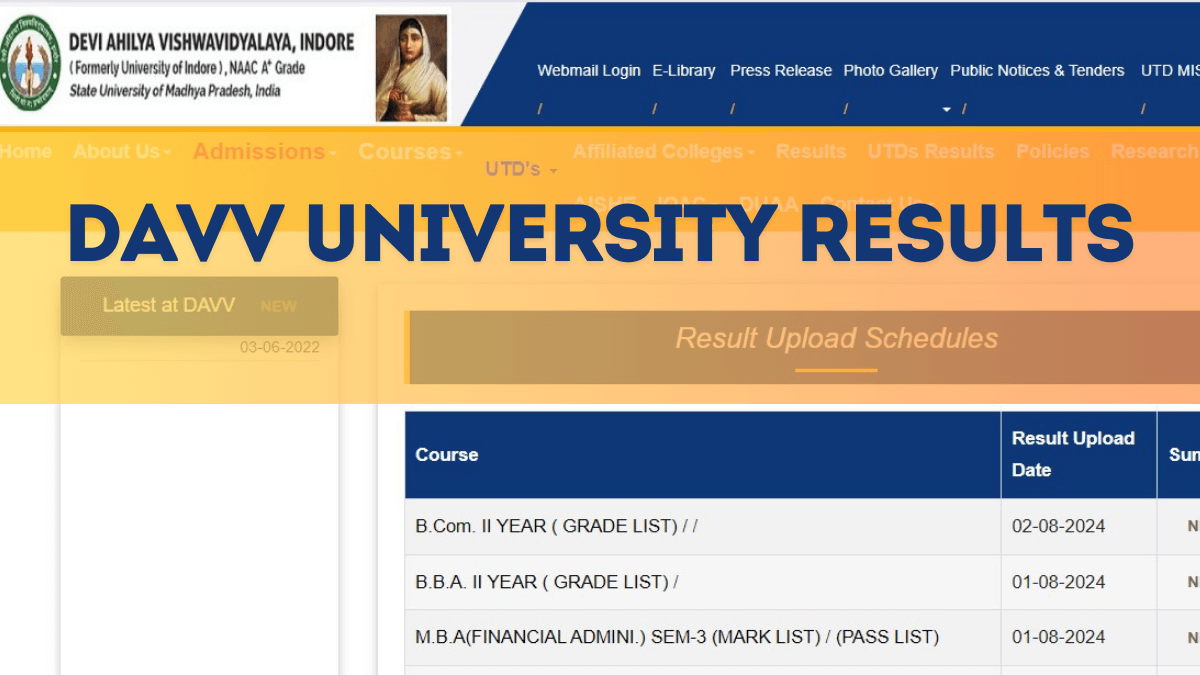The height and width of the screenshot is (675, 1200).
Task: Open the UTDs Results menu item
Action: pyautogui.click(x=931, y=152)
